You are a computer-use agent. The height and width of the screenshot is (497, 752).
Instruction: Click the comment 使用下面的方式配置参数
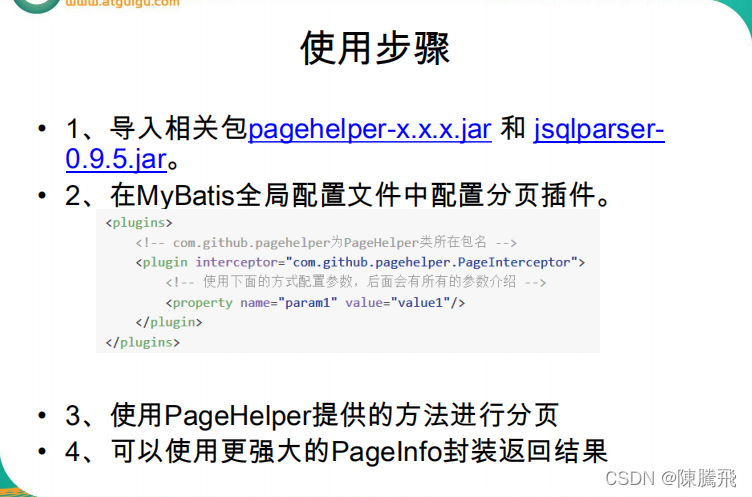356,282
